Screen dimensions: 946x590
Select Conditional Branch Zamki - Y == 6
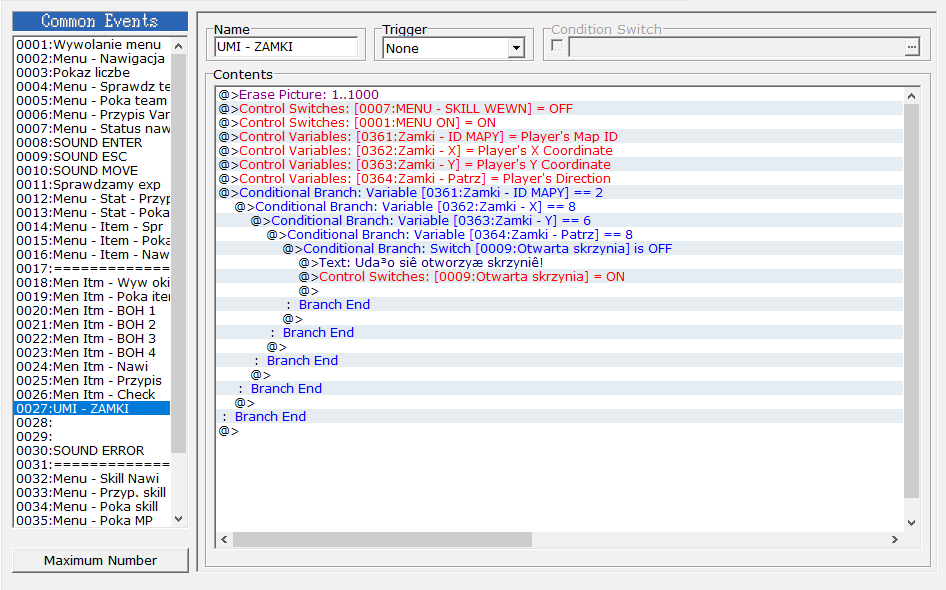[559, 221]
